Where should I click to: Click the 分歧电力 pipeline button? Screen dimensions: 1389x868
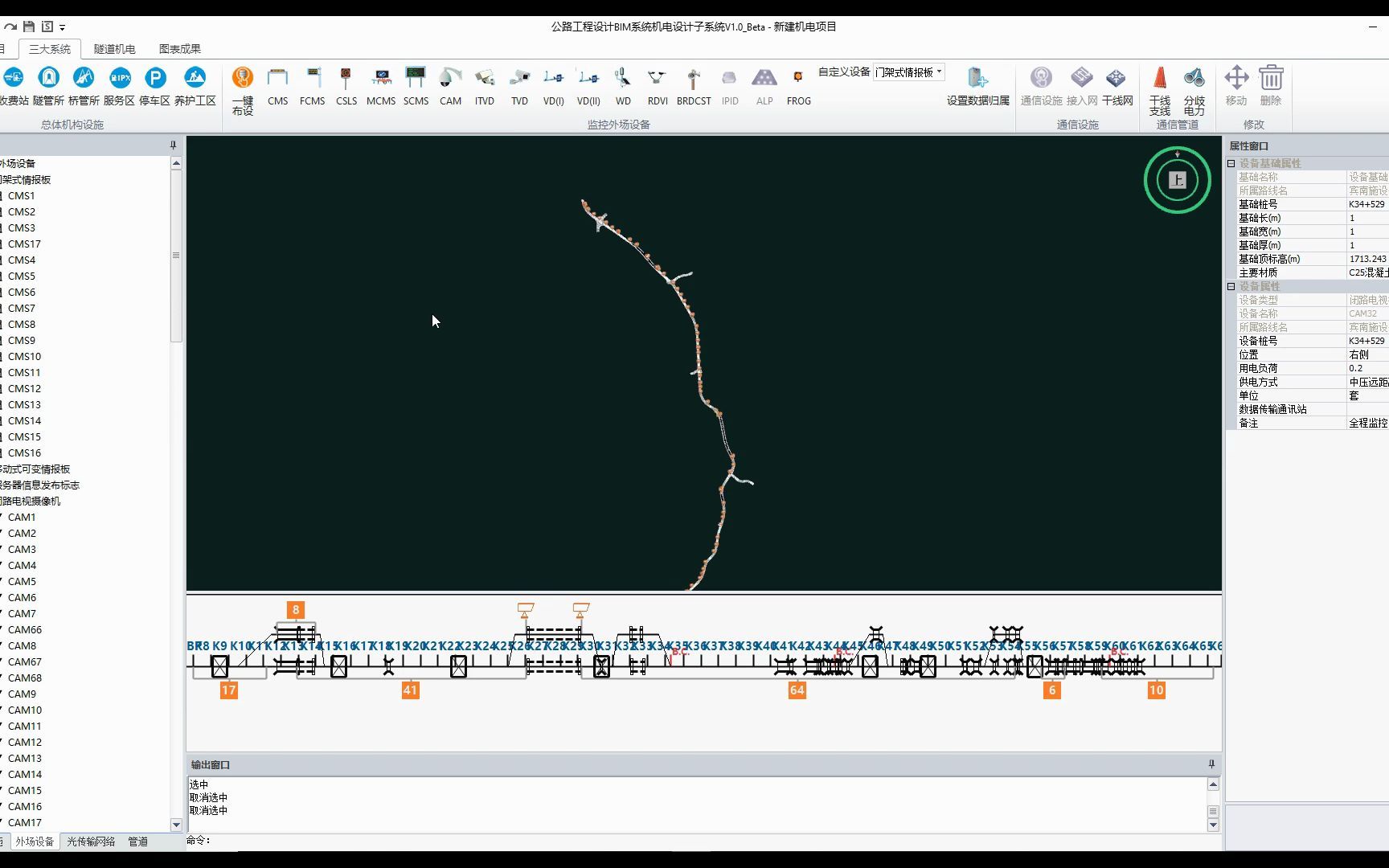pos(1194,88)
